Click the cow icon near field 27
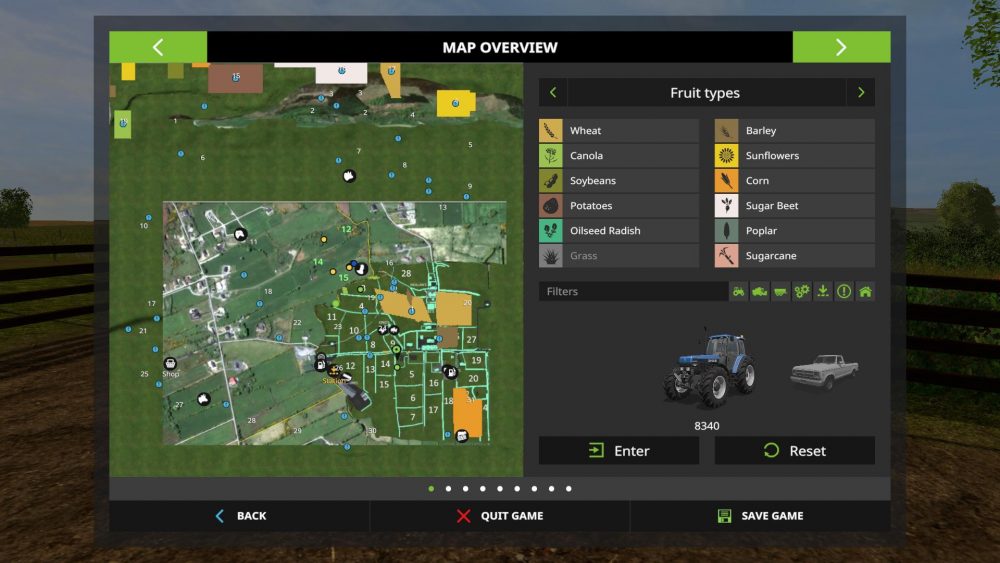Screen dimensions: 1000x563 click(203, 399)
